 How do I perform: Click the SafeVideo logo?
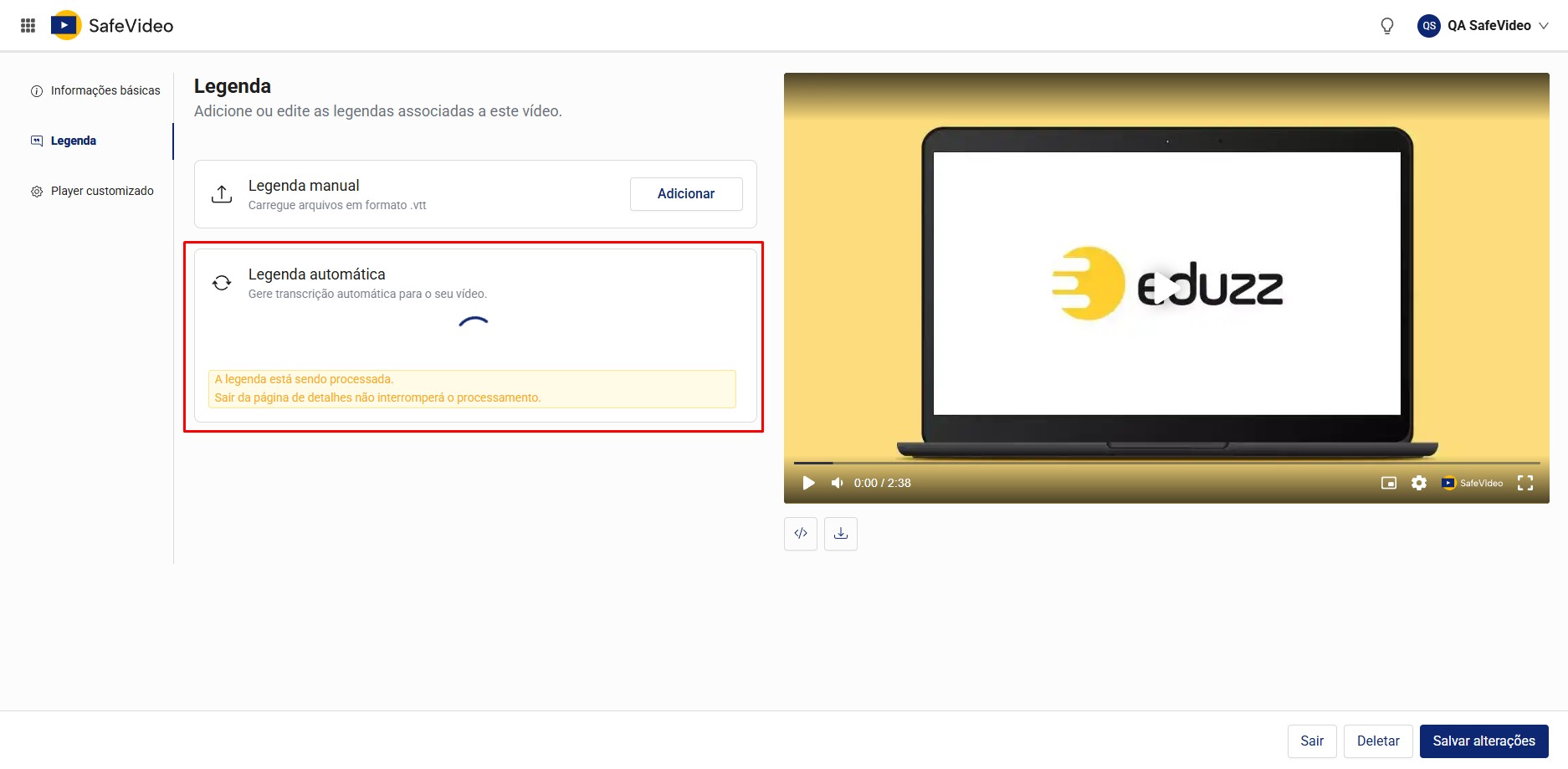point(112,25)
